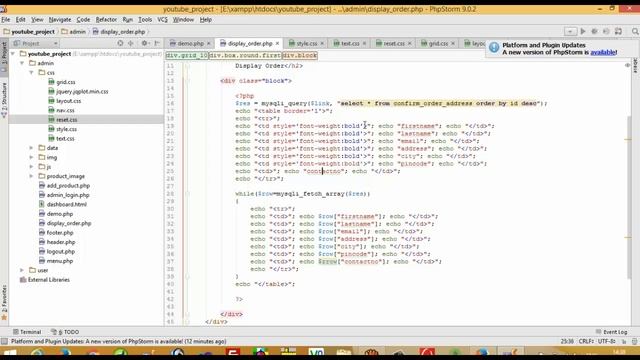640x360 pixels.
Task: Click the Hide Project panel icon
Action: click(x=157, y=43)
